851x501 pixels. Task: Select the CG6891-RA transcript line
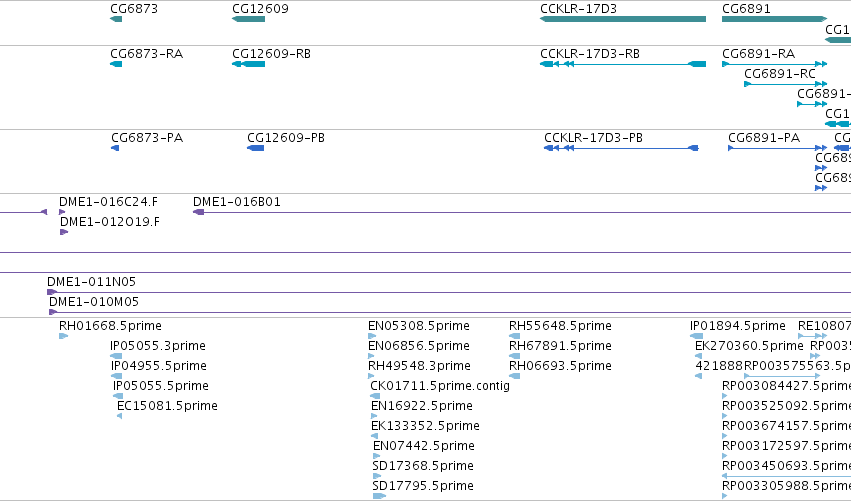(x=774, y=64)
